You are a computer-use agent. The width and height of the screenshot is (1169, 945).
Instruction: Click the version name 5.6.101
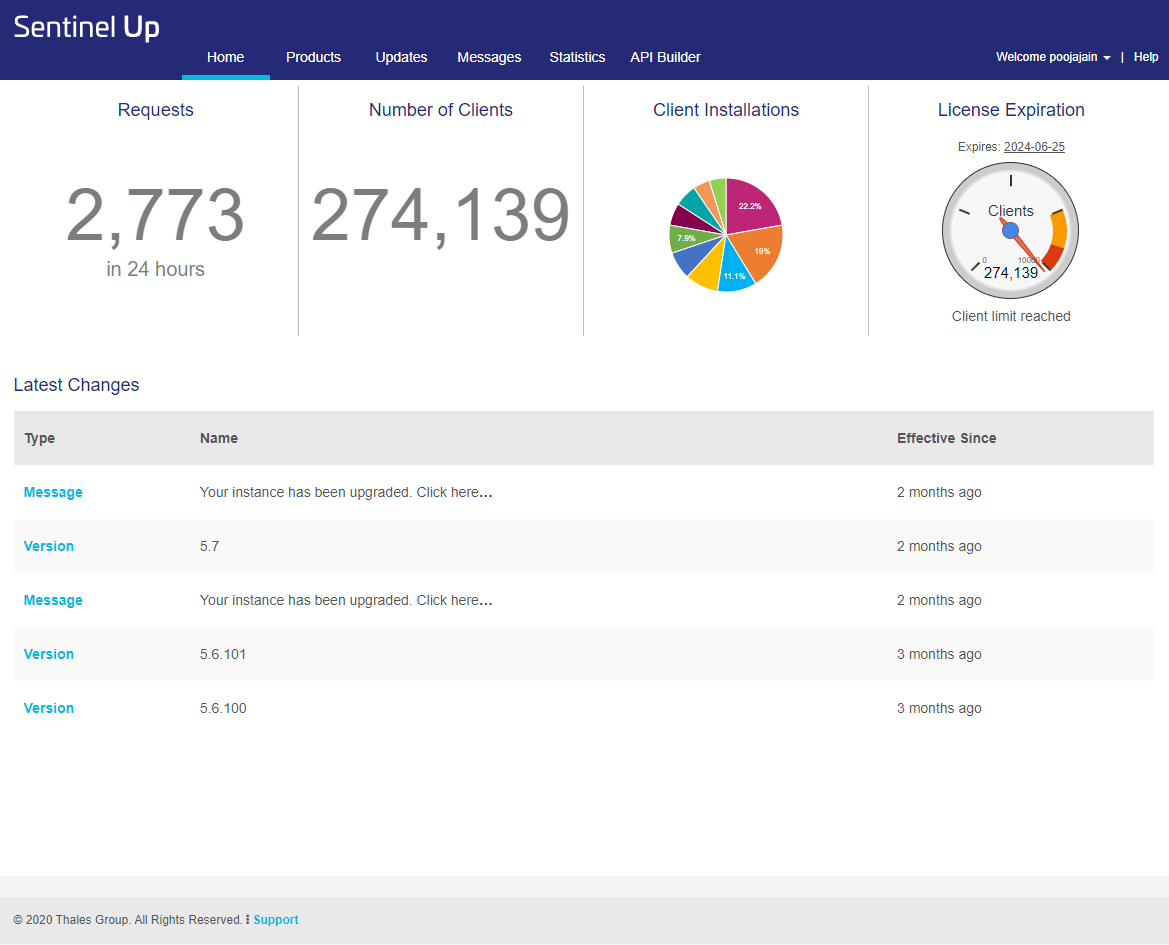click(223, 654)
